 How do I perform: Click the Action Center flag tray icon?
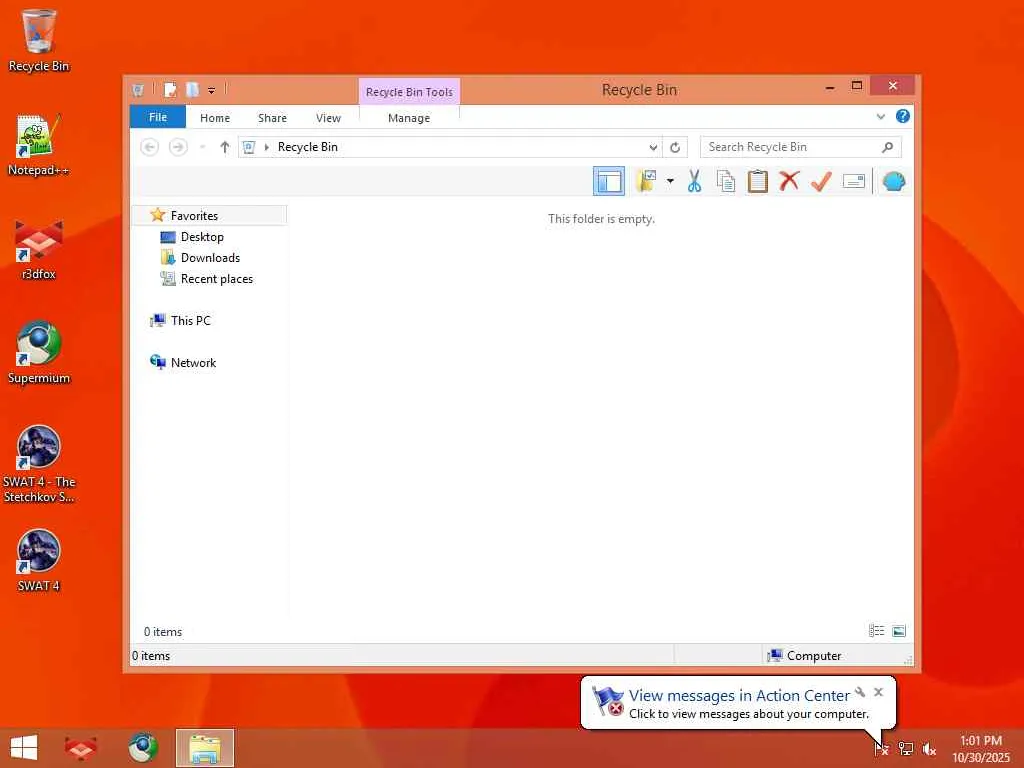[881, 748]
